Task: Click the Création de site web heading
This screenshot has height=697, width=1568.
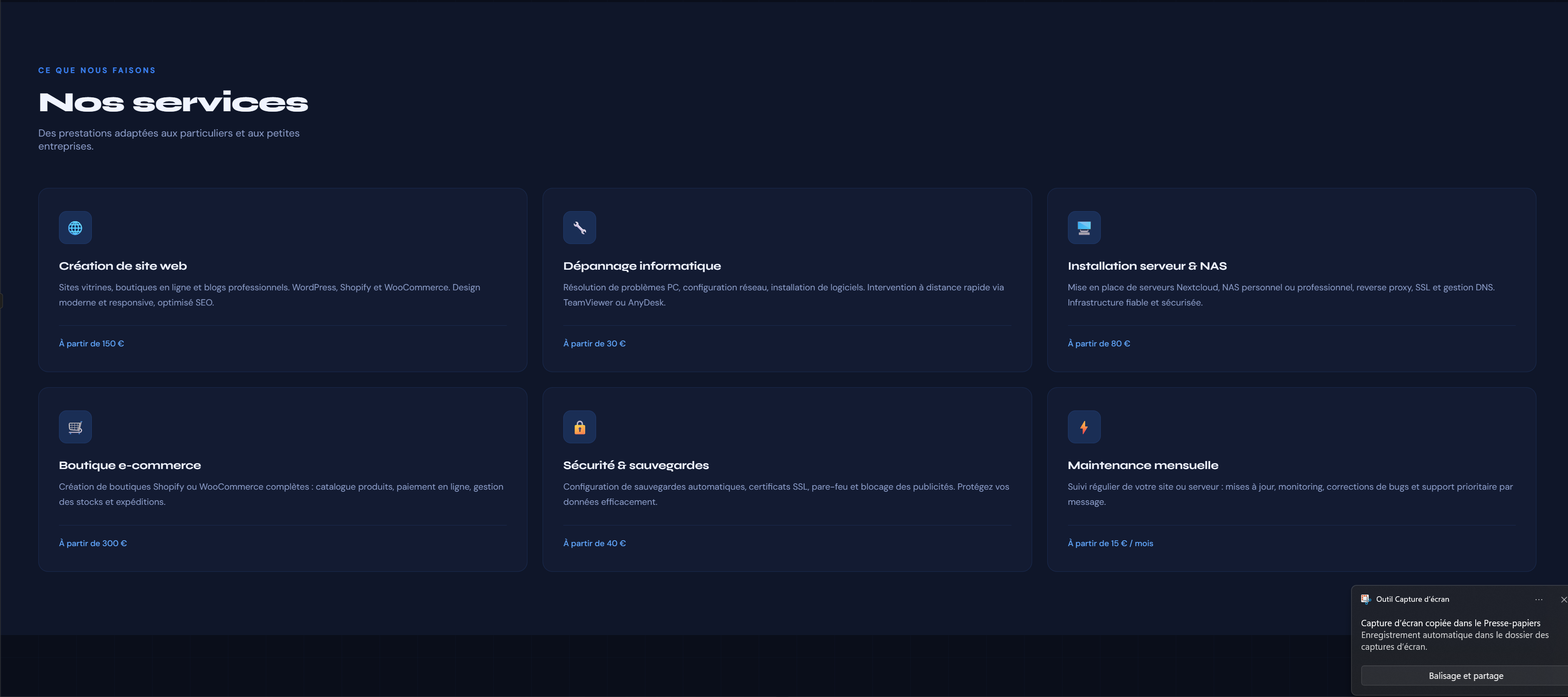Action: click(x=123, y=266)
